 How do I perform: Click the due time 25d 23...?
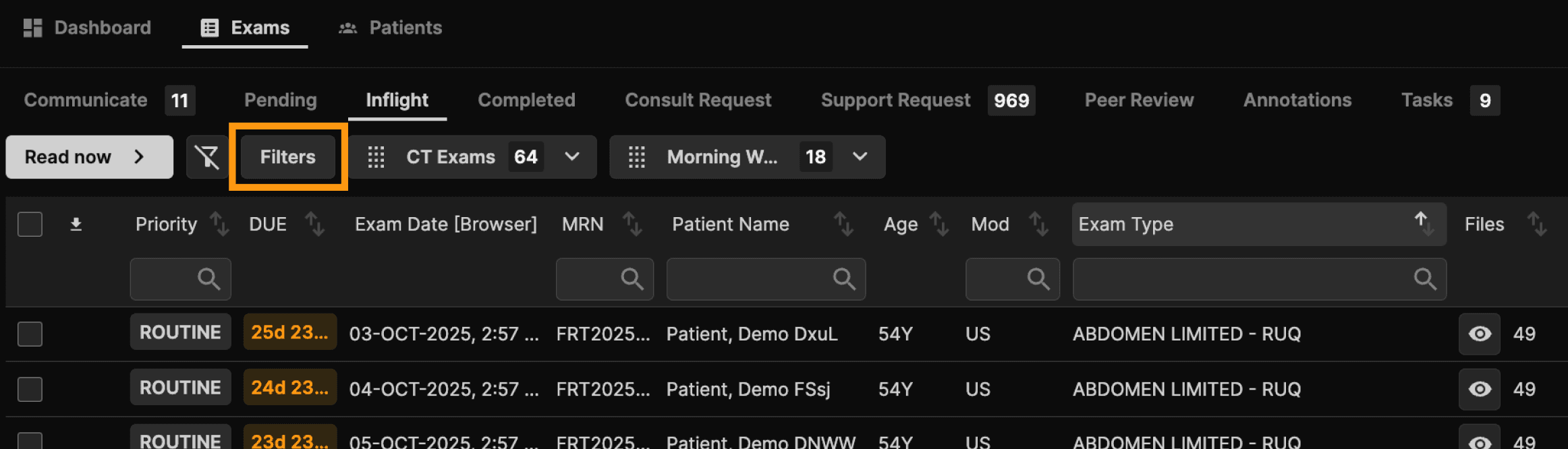pyautogui.click(x=290, y=332)
